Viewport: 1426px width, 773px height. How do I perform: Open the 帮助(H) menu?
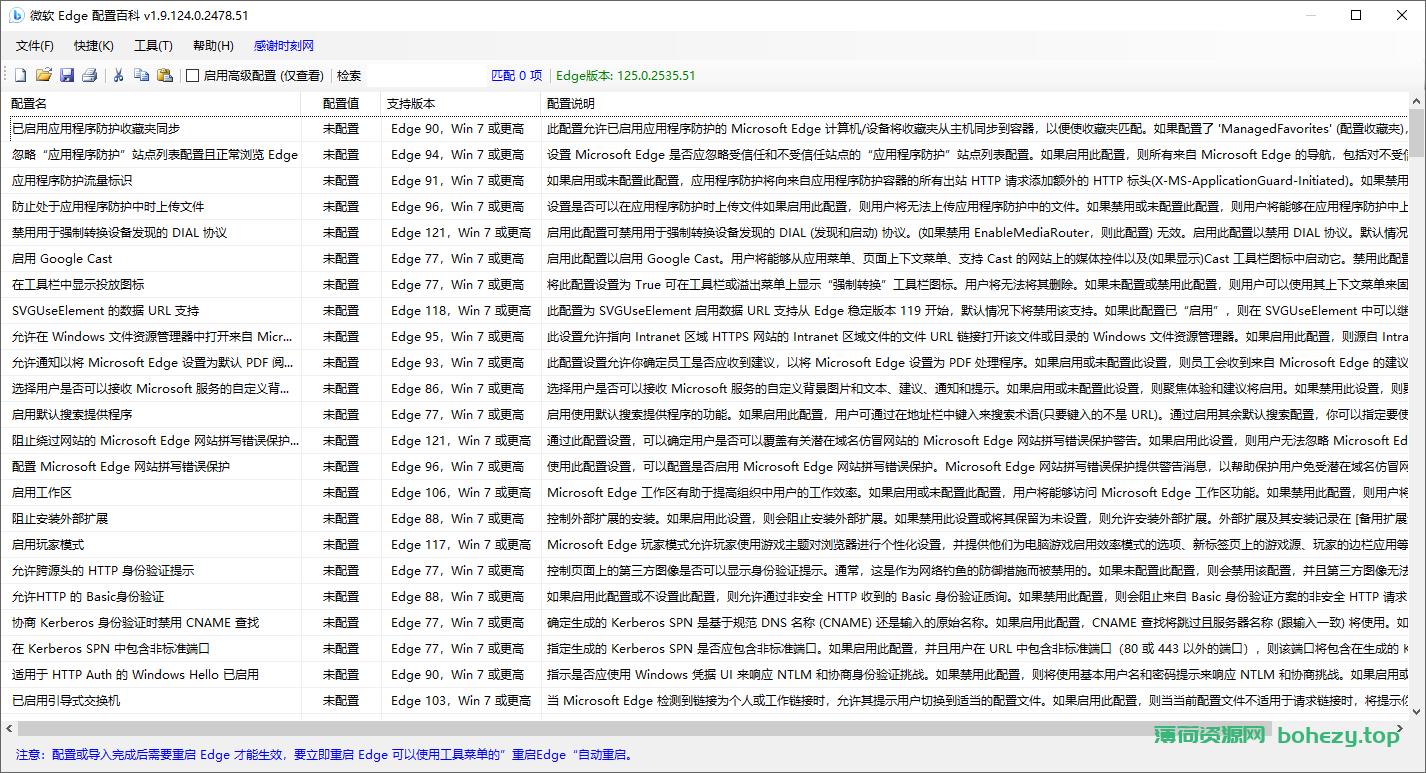click(213, 46)
